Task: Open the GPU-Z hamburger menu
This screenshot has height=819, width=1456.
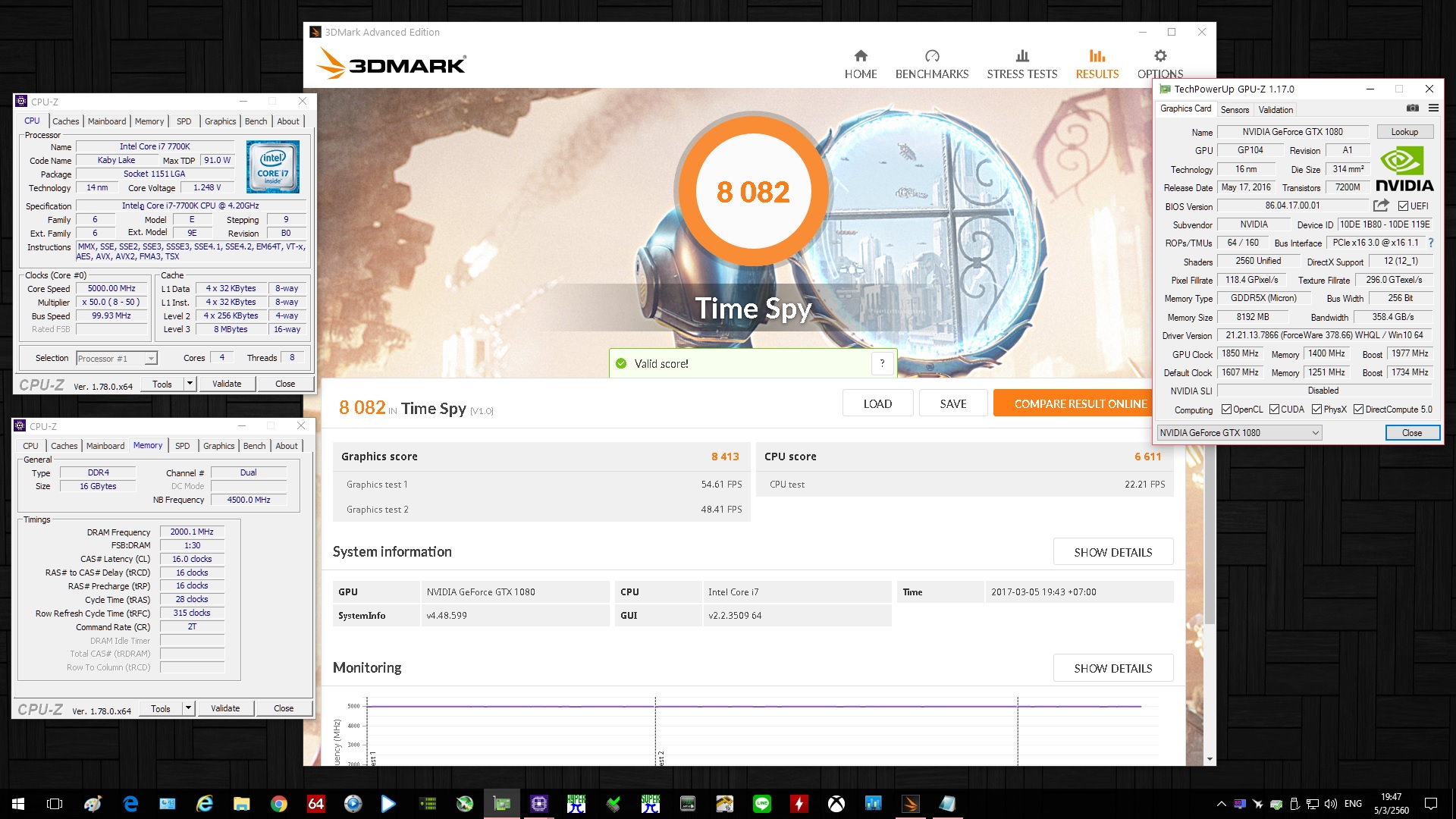Action: 1433,108
